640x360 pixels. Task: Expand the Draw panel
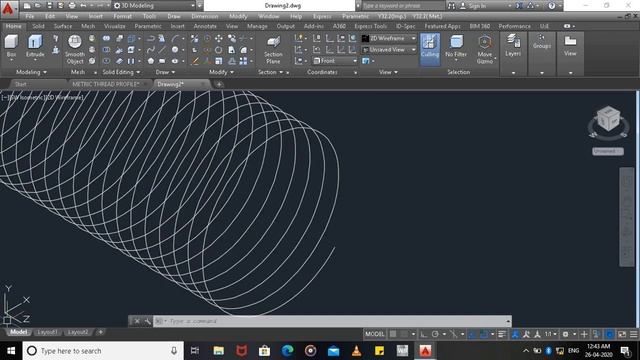[165, 72]
